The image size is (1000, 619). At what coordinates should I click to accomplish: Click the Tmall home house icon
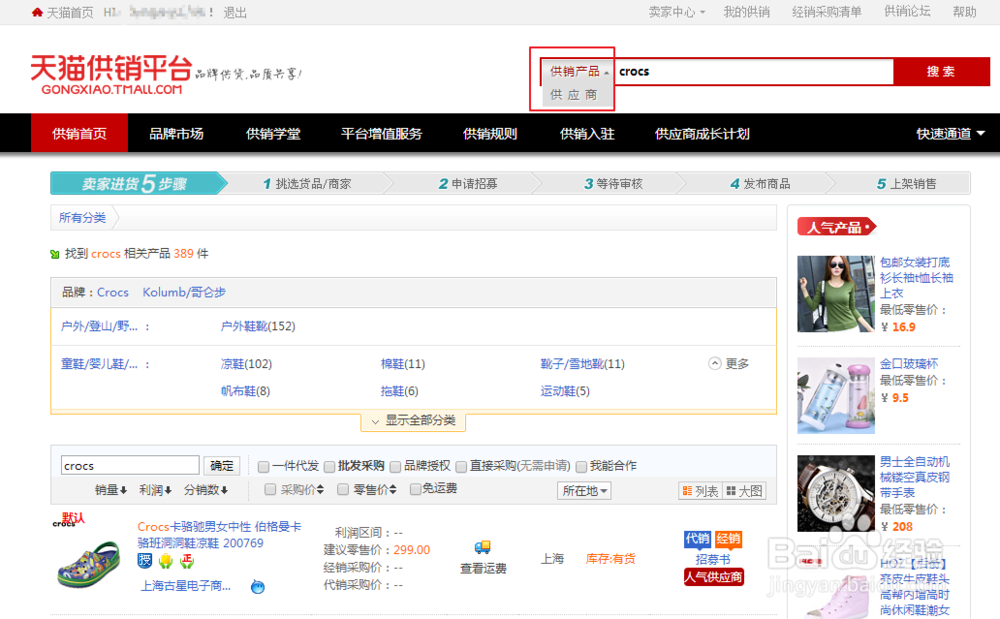click(37, 12)
